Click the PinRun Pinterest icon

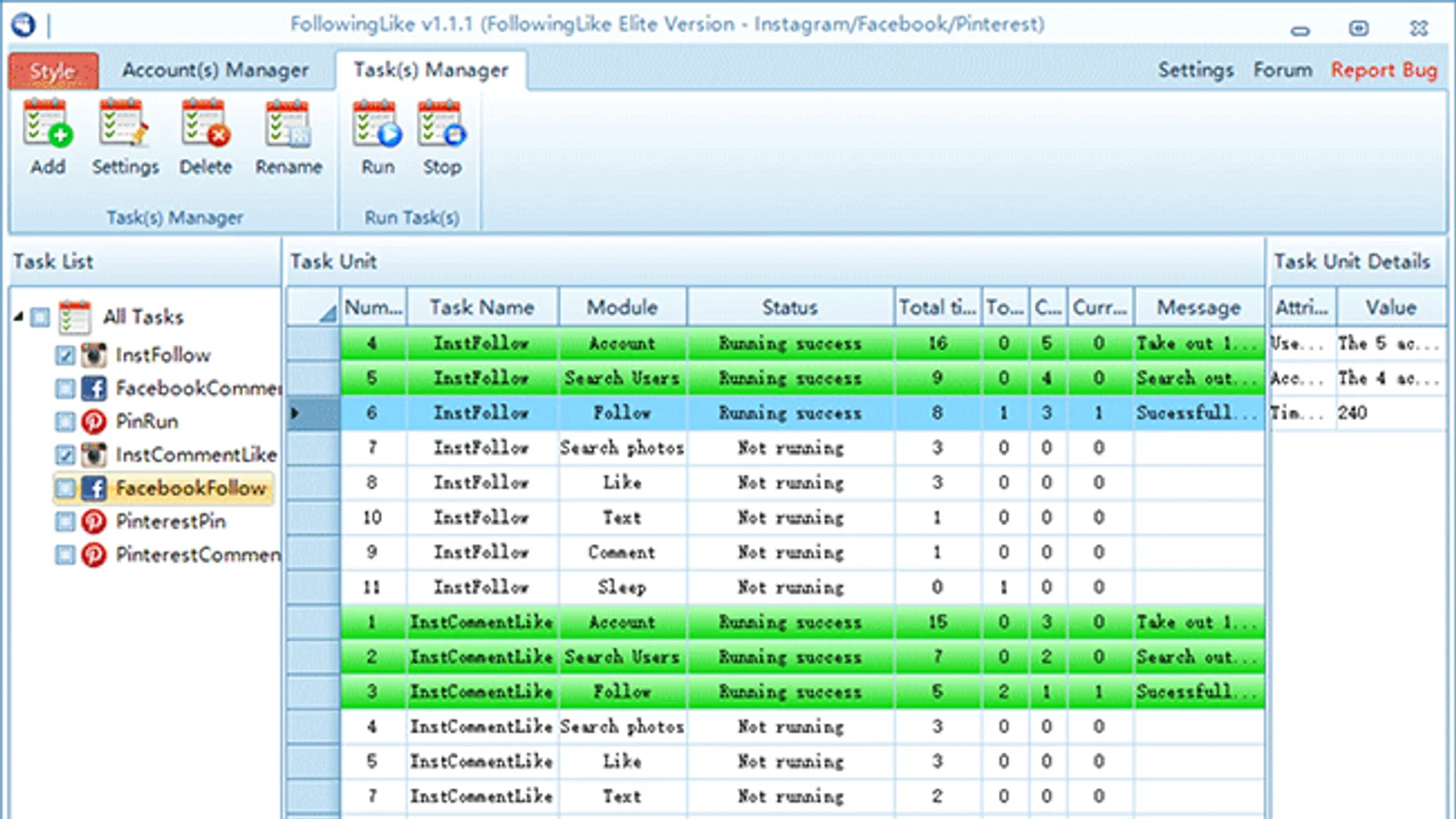click(94, 421)
